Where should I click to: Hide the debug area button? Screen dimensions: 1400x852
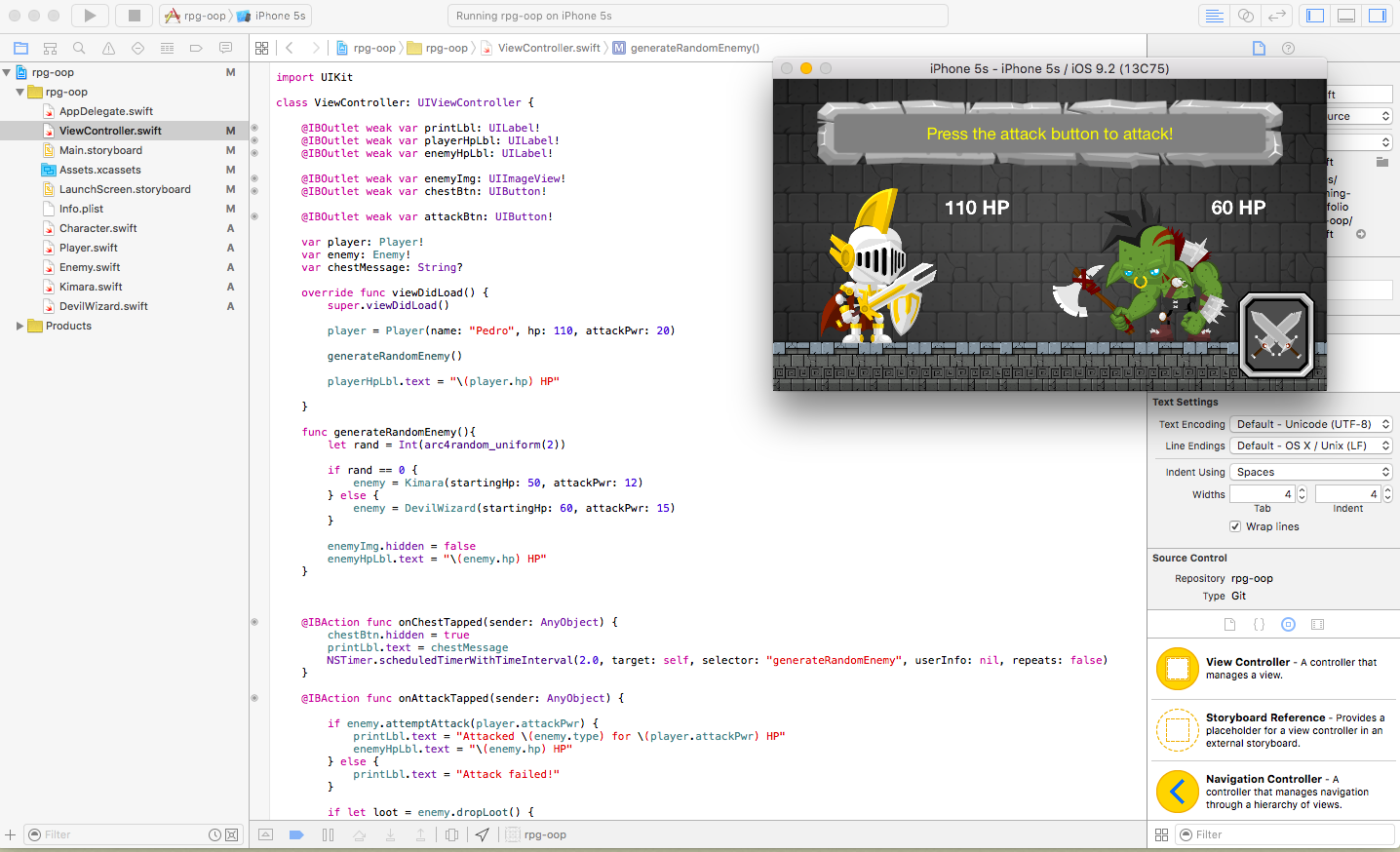pyautogui.click(x=265, y=834)
